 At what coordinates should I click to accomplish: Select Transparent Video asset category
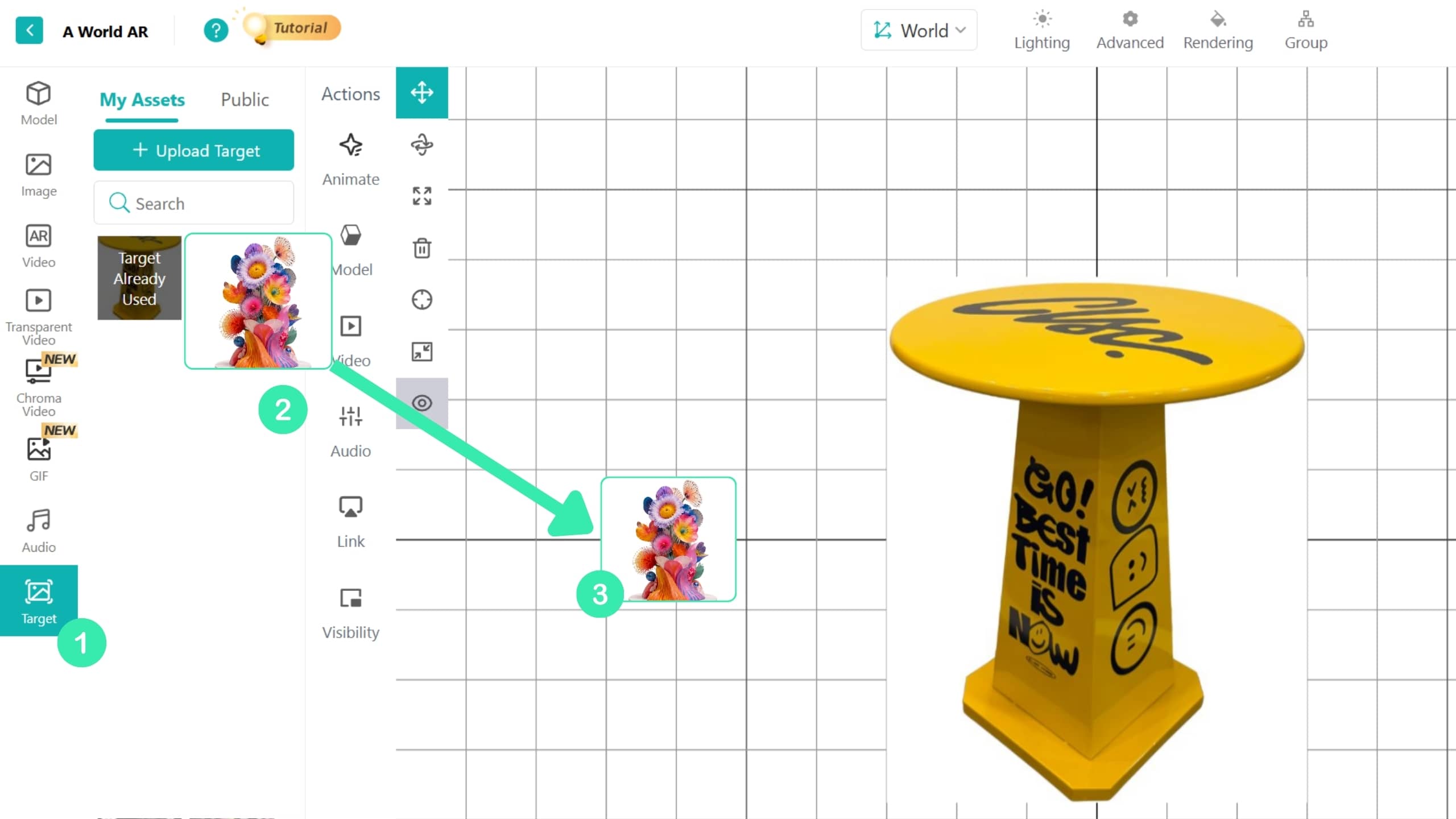click(39, 317)
